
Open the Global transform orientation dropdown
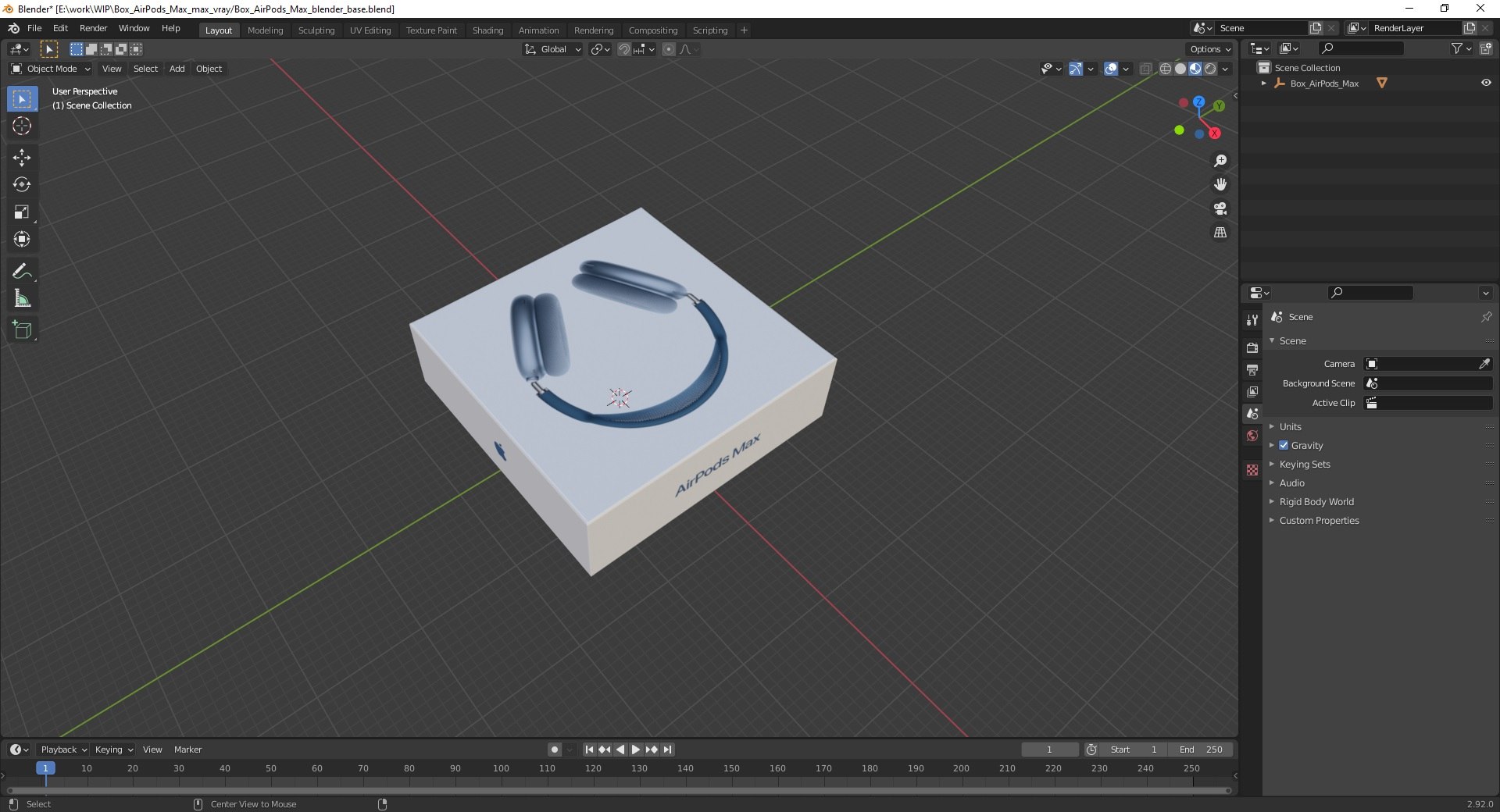pos(553,49)
